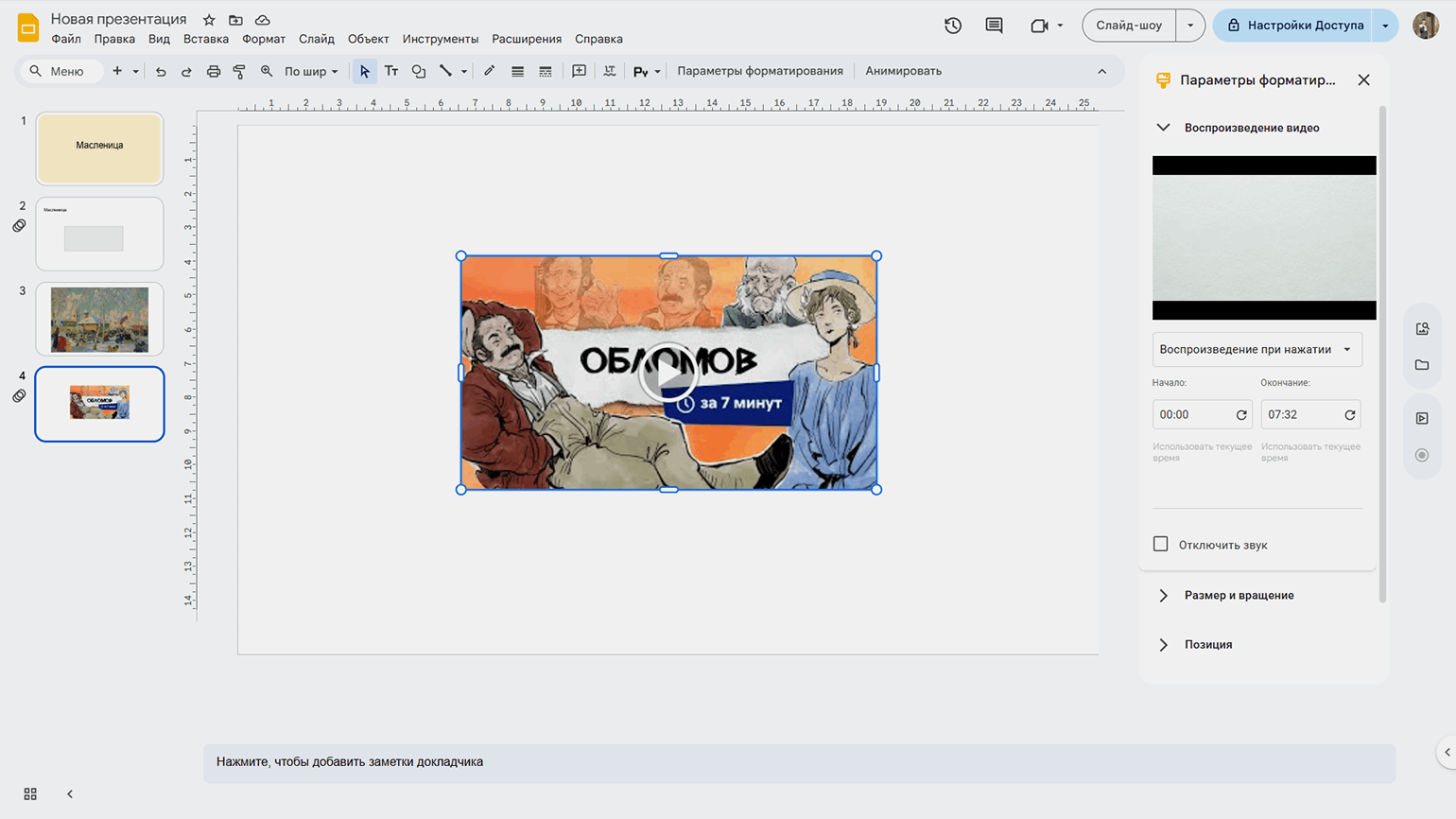Open the 'Инструменты' menu

pyautogui.click(x=440, y=39)
